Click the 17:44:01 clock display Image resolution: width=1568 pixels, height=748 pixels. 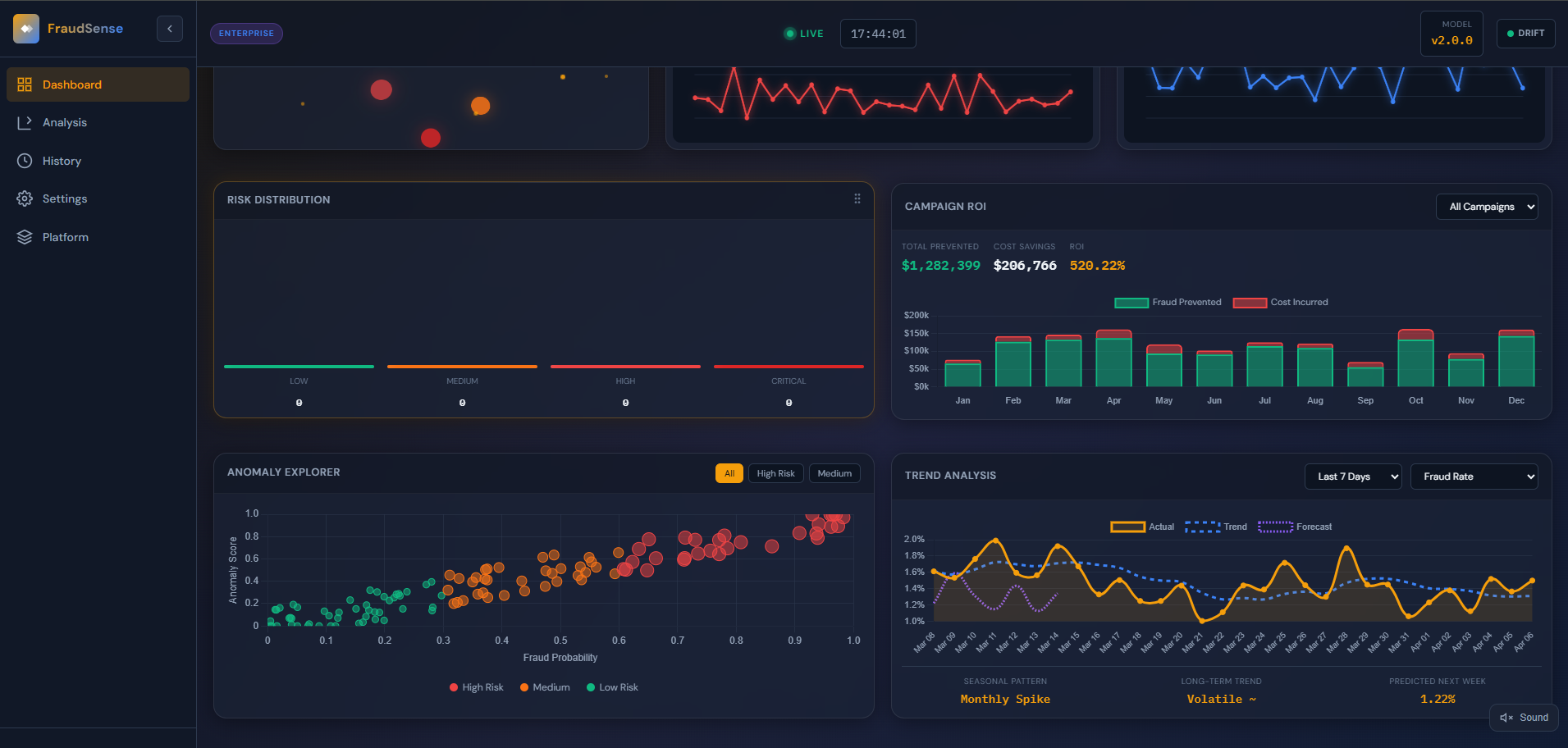[x=878, y=34]
